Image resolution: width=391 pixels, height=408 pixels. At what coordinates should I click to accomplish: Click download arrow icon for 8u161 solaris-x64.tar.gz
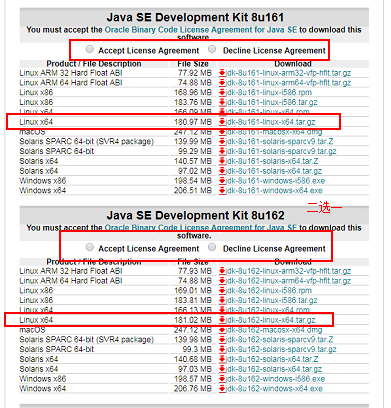(222, 171)
